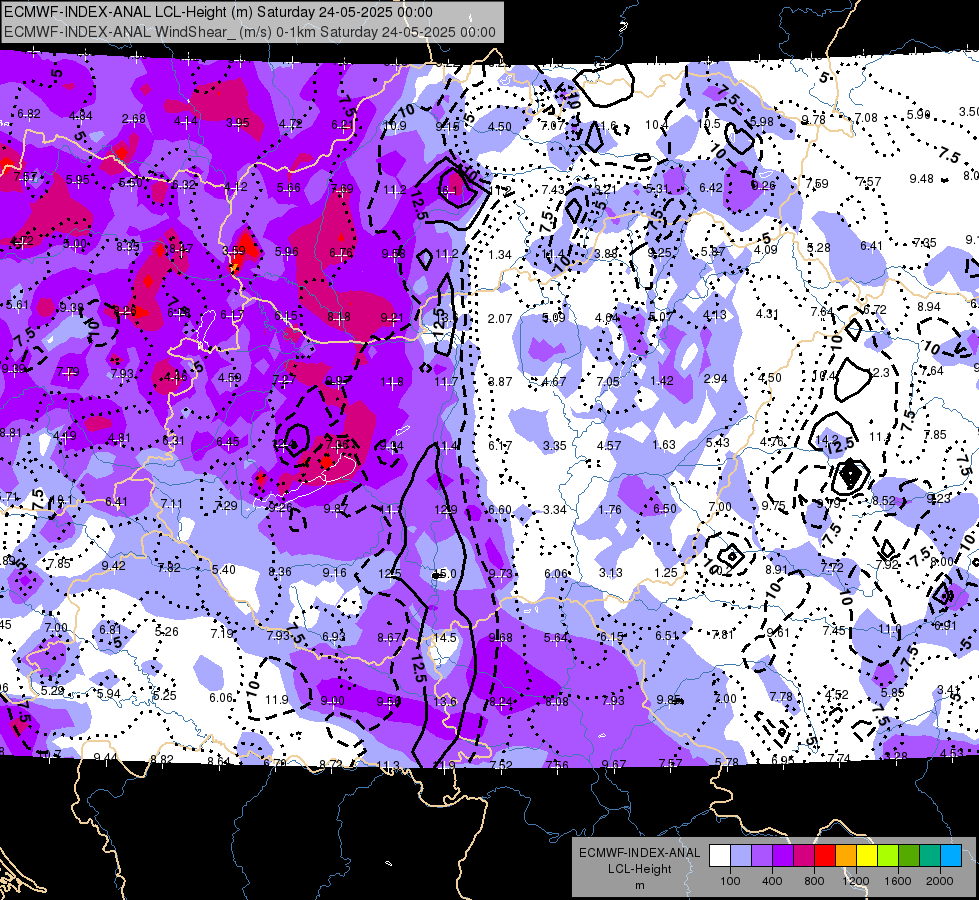Viewport: 979px width, 900px height.
Task: Click the 3.41 grid value
Action: click(x=949, y=690)
